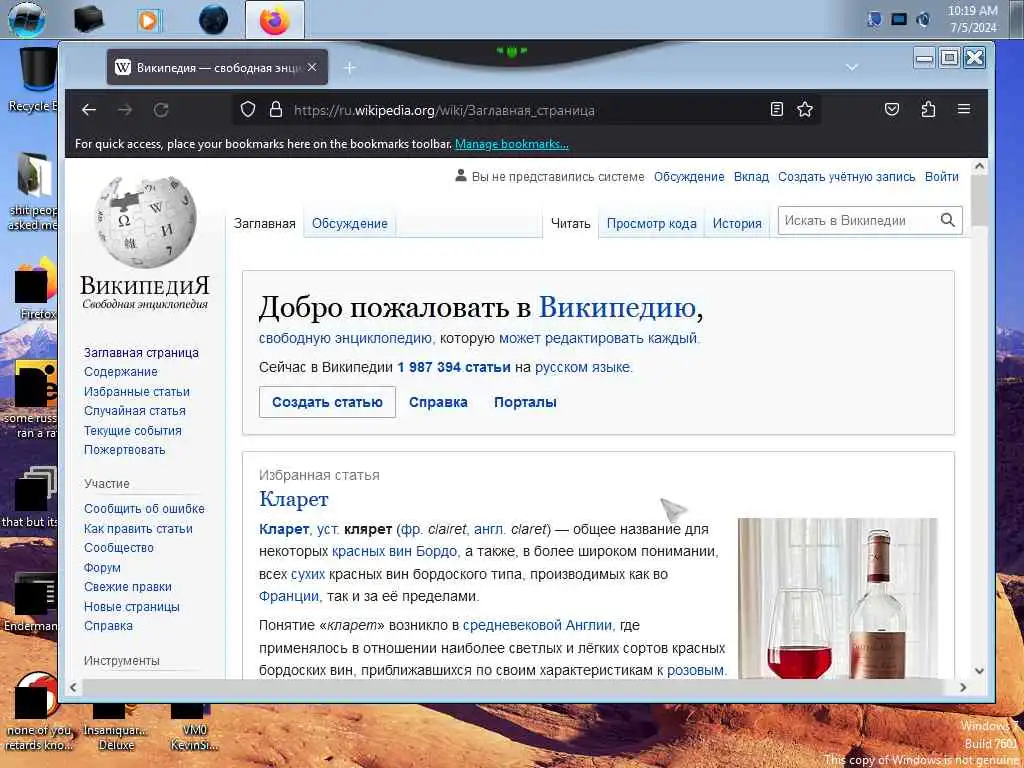1024x768 pixels.
Task: Toggle reader view icon in address bar
Action: 776,109
